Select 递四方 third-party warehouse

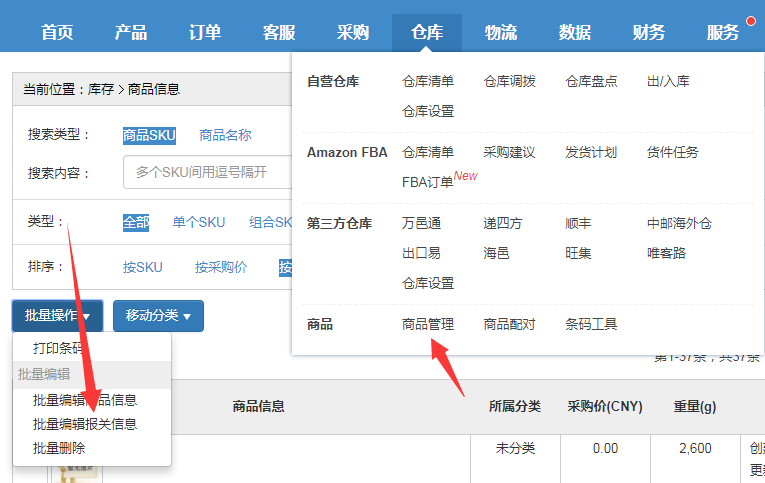point(503,223)
